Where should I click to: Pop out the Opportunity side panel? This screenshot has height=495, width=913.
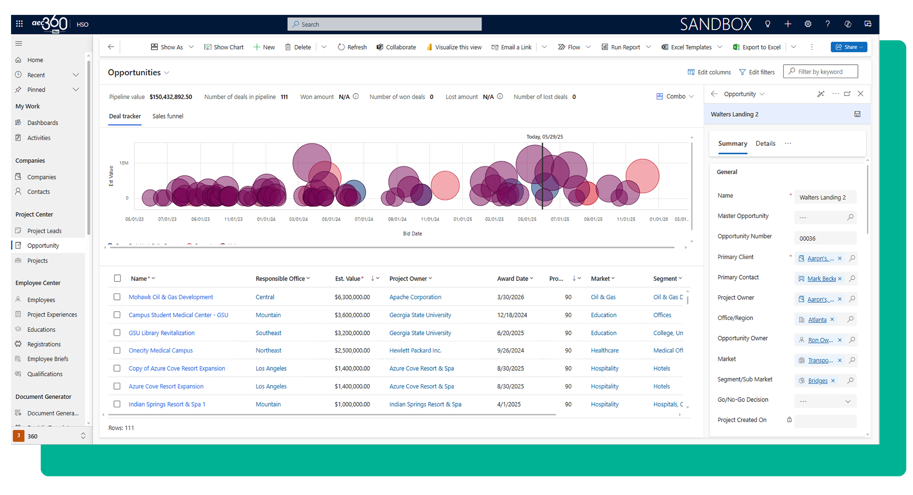[847, 94]
